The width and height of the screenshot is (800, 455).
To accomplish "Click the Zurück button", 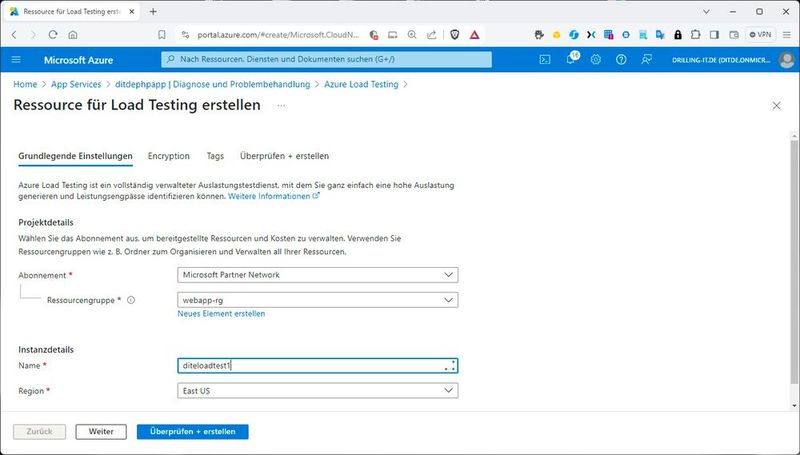I will click(x=39, y=432).
